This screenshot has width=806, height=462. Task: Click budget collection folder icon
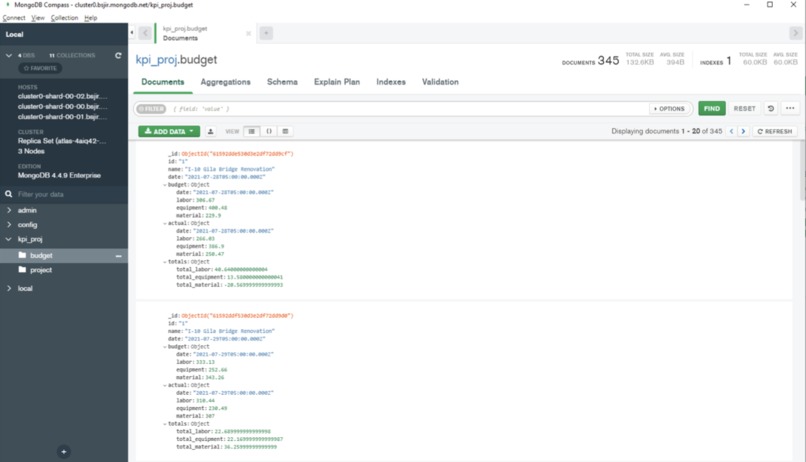(22, 255)
